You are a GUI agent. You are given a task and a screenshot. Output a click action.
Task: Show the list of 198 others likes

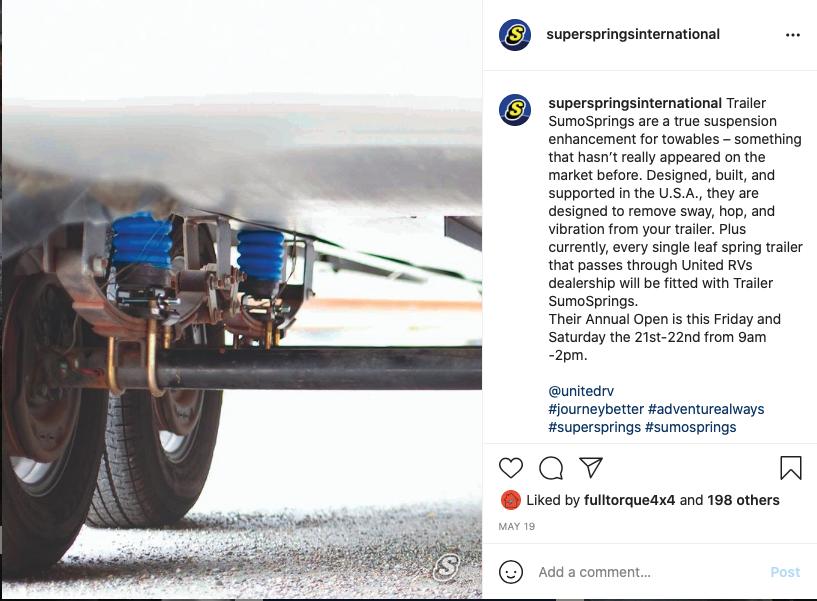(743, 500)
